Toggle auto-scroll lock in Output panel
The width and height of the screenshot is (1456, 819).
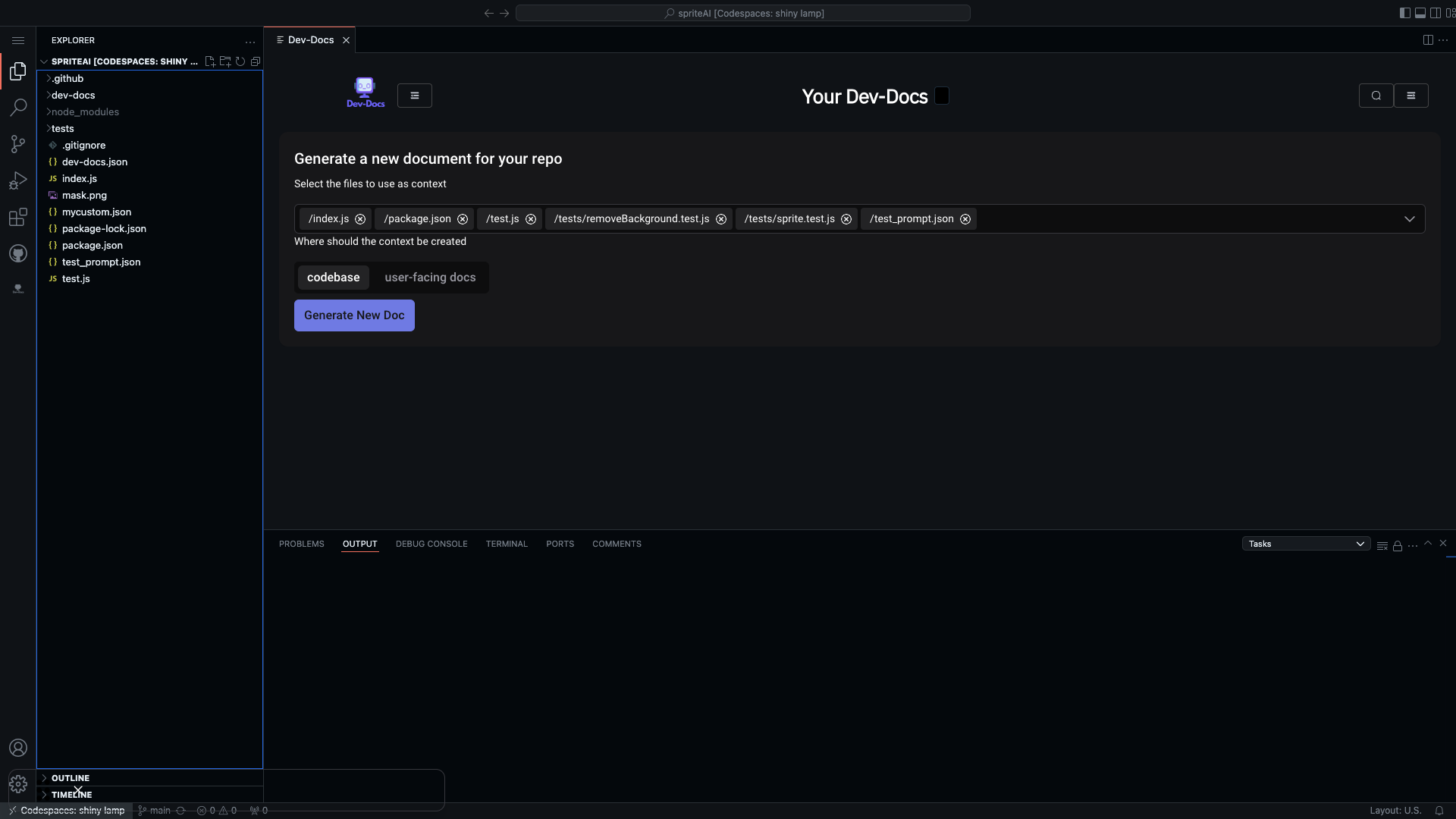(x=1397, y=545)
